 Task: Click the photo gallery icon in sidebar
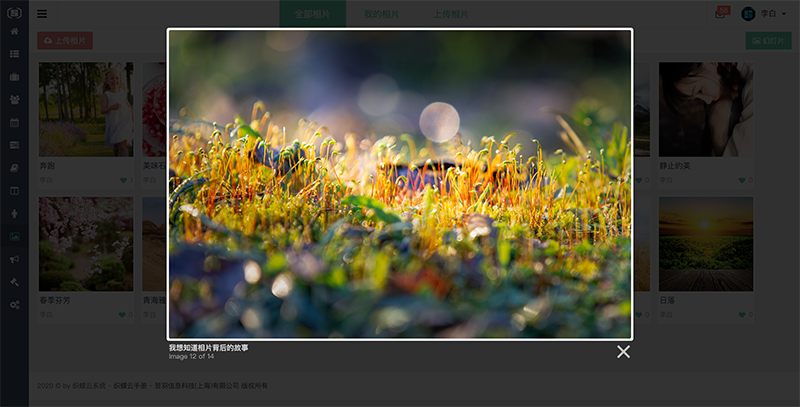(x=14, y=237)
